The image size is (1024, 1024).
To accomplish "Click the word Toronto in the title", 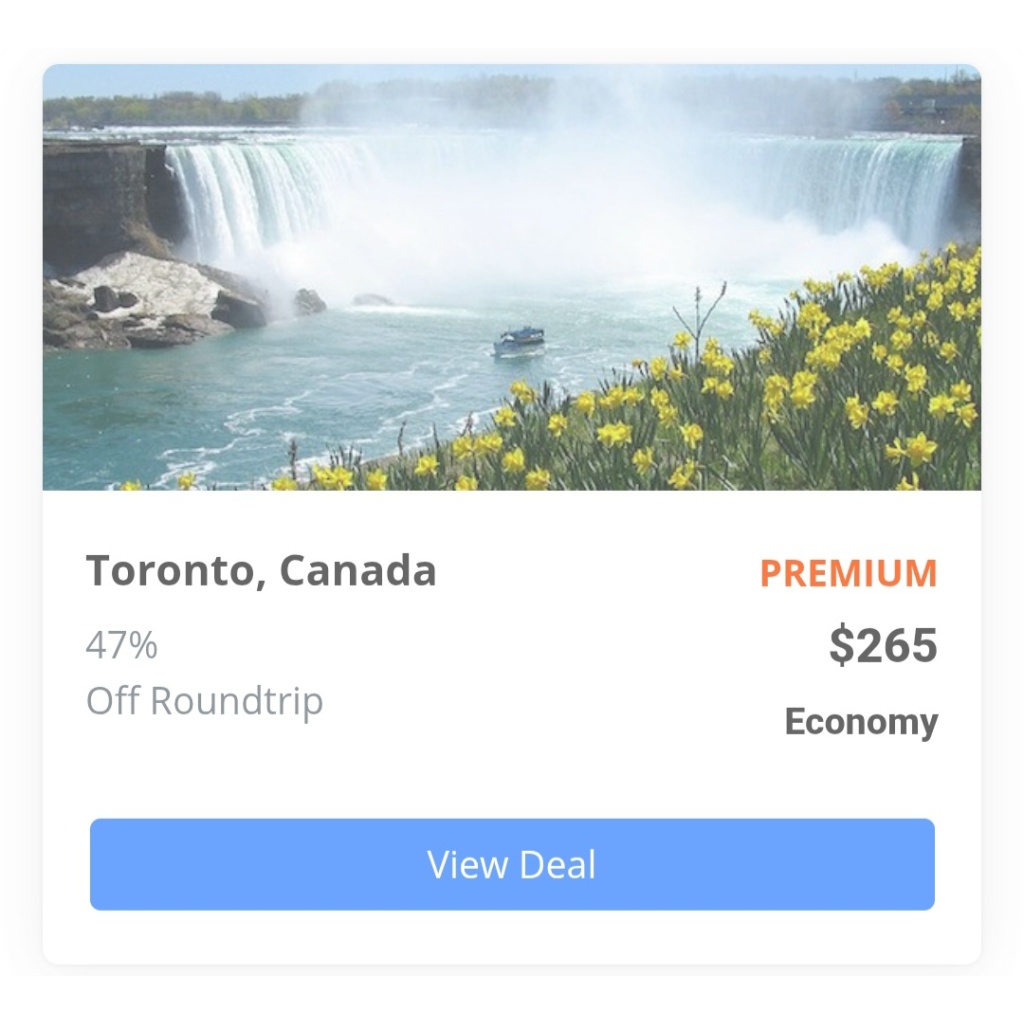I will (170, 570).
